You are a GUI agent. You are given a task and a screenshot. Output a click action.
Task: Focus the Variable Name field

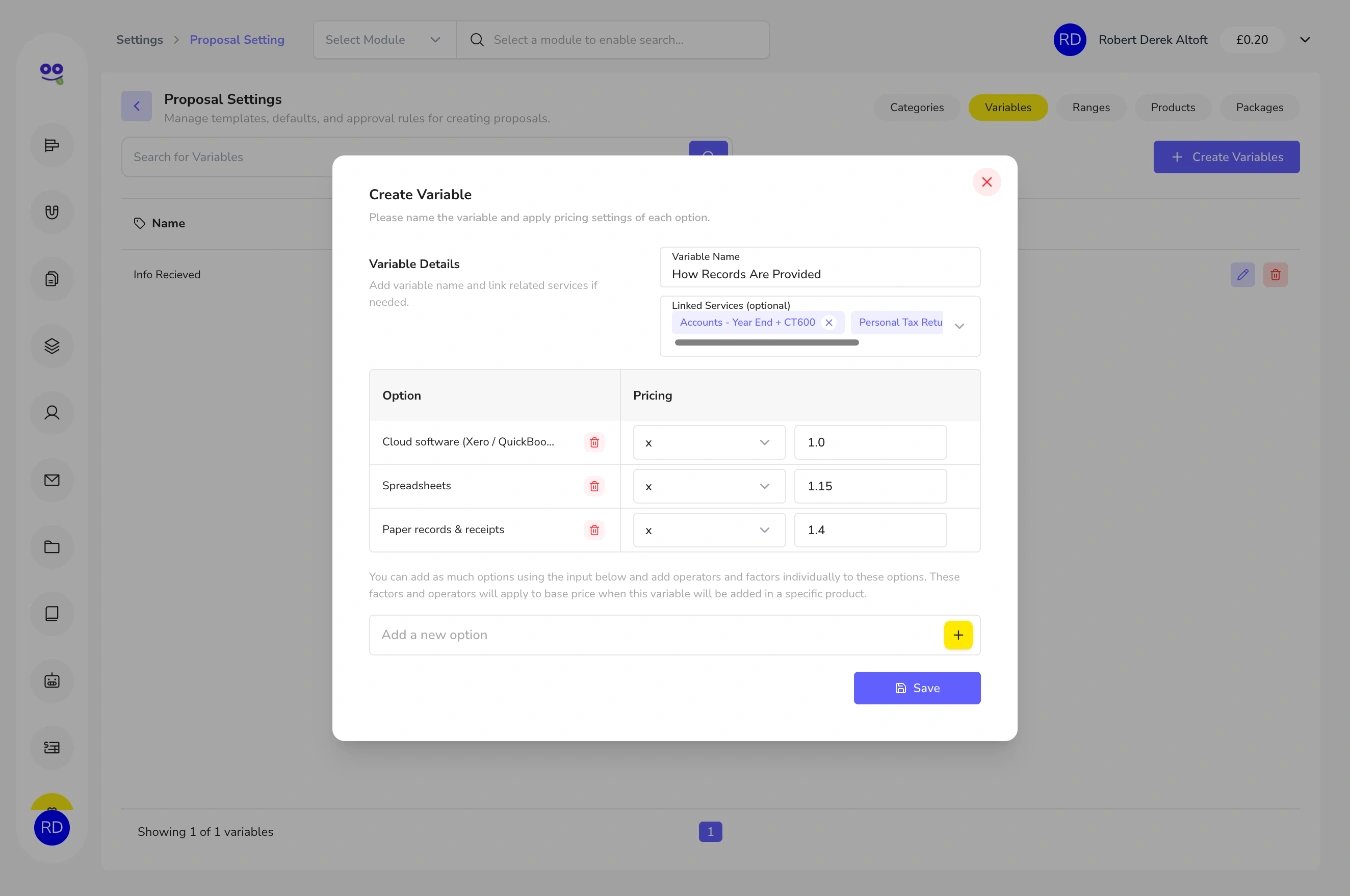click(820, 267)
